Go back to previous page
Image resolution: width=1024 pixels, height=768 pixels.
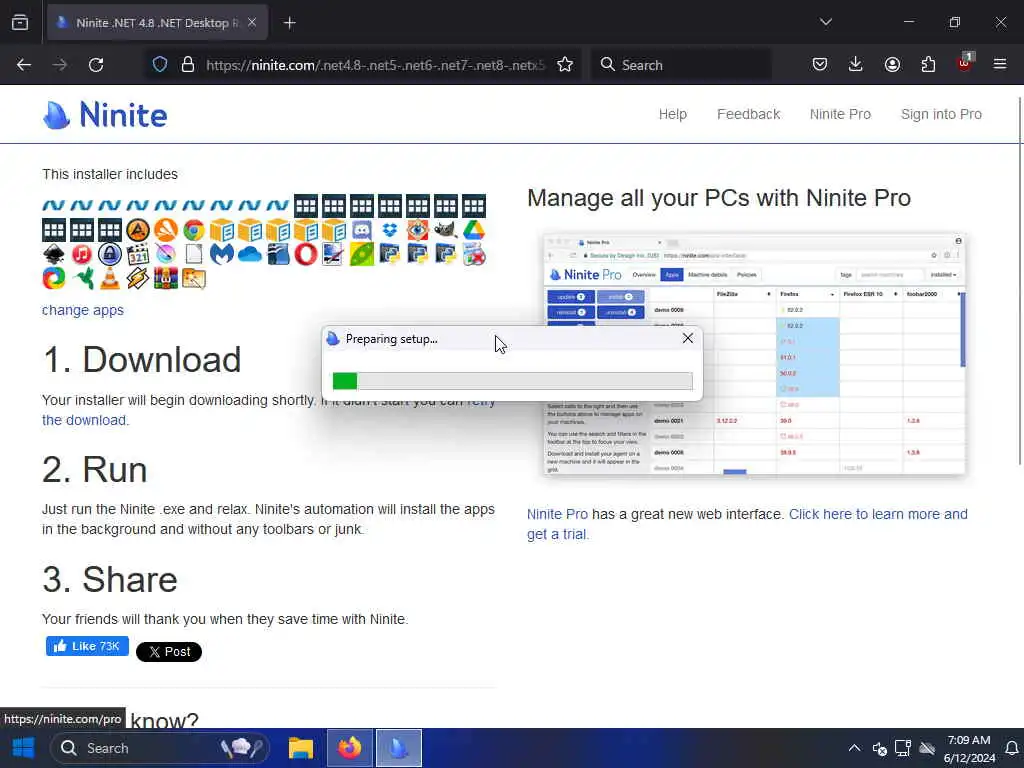tap(24, 65)
